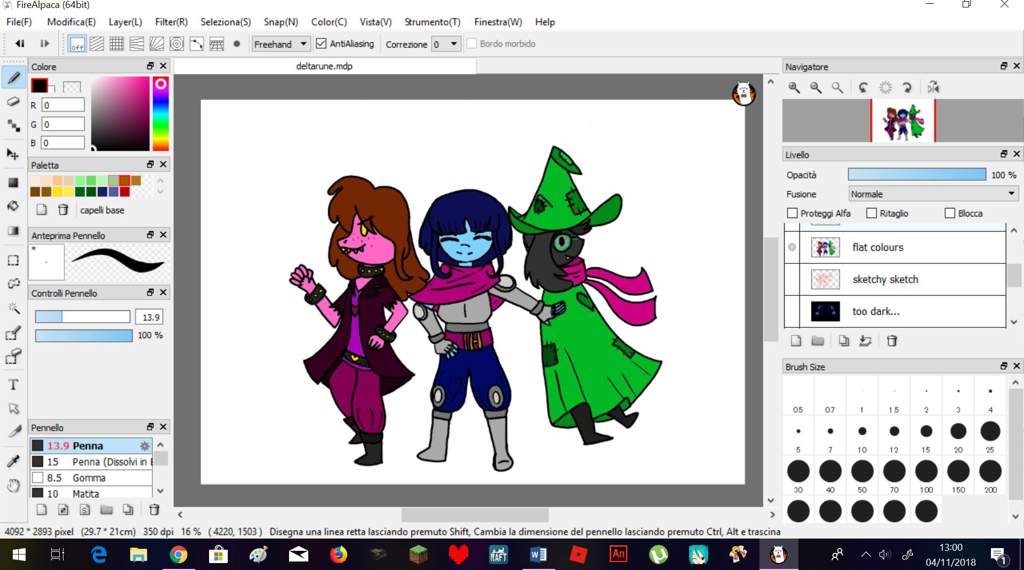Image resolution: width=1024 pixels, height=570 pixels.
Task: Open Firefox from the taskbar
Action: 338,555
